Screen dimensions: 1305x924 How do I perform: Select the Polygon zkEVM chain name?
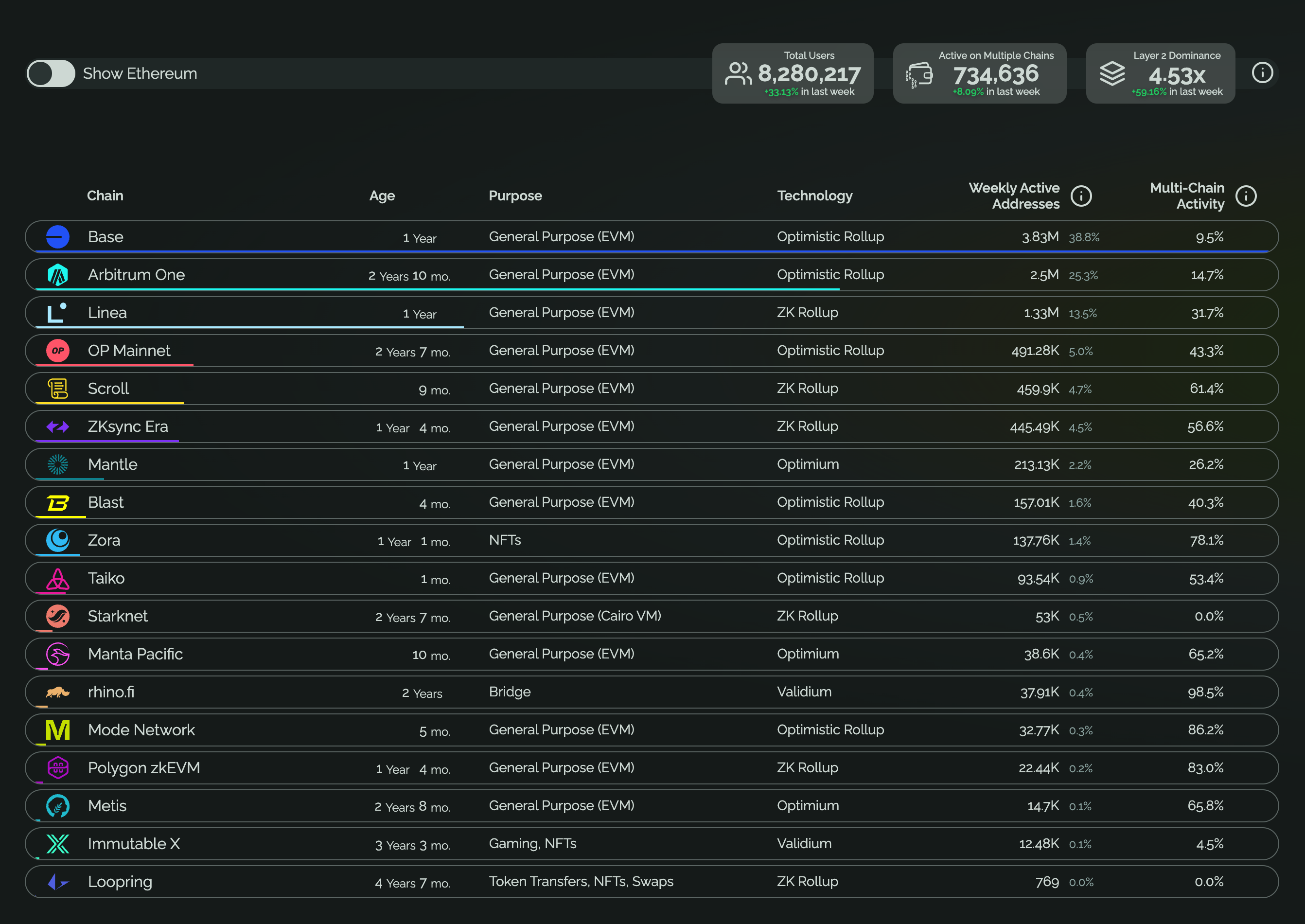pos(144,768)
